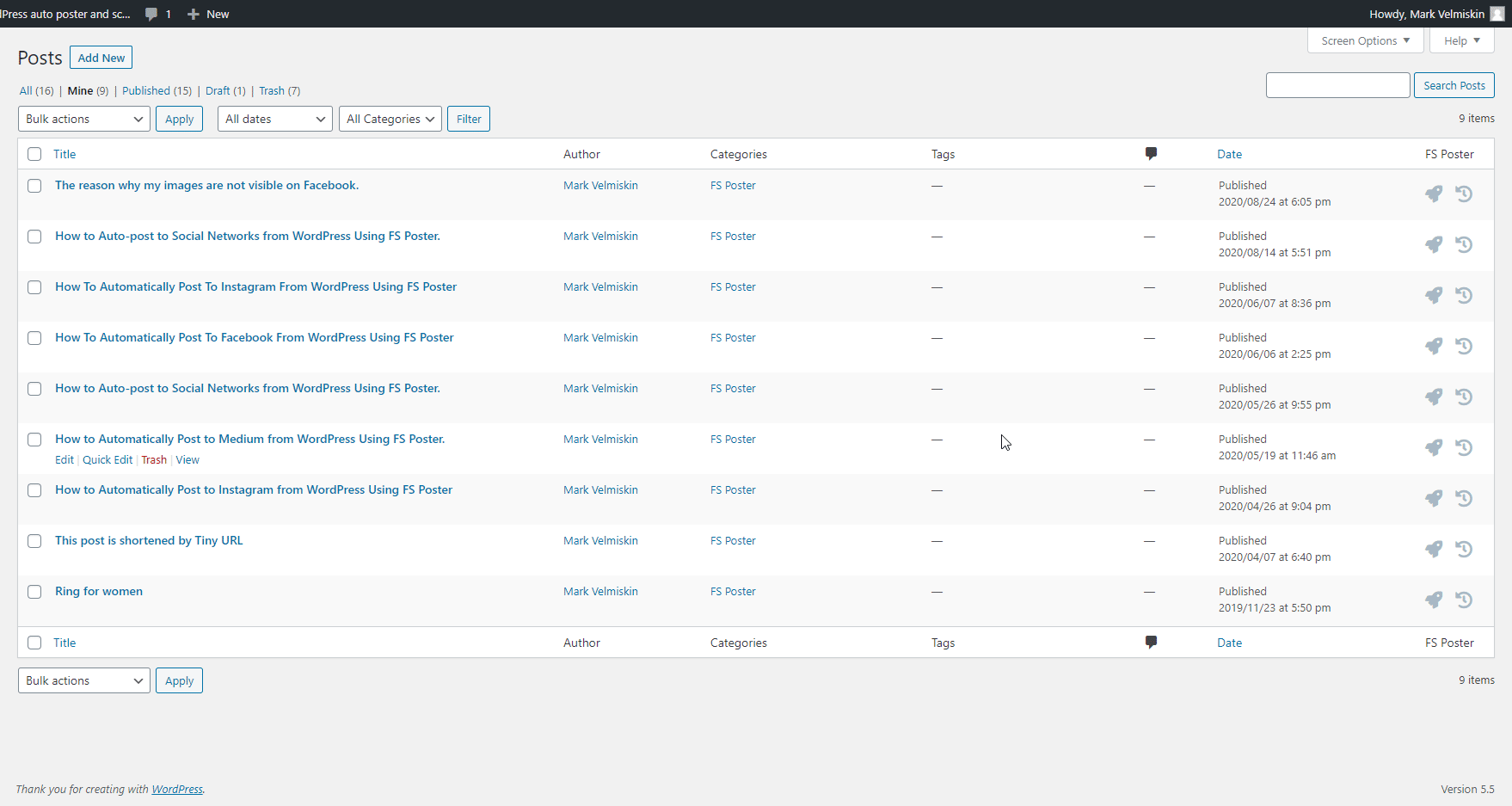Click rocket icon for Tiny URL post
Screen dimensions: 1512x806
[x=1434, y=549]
